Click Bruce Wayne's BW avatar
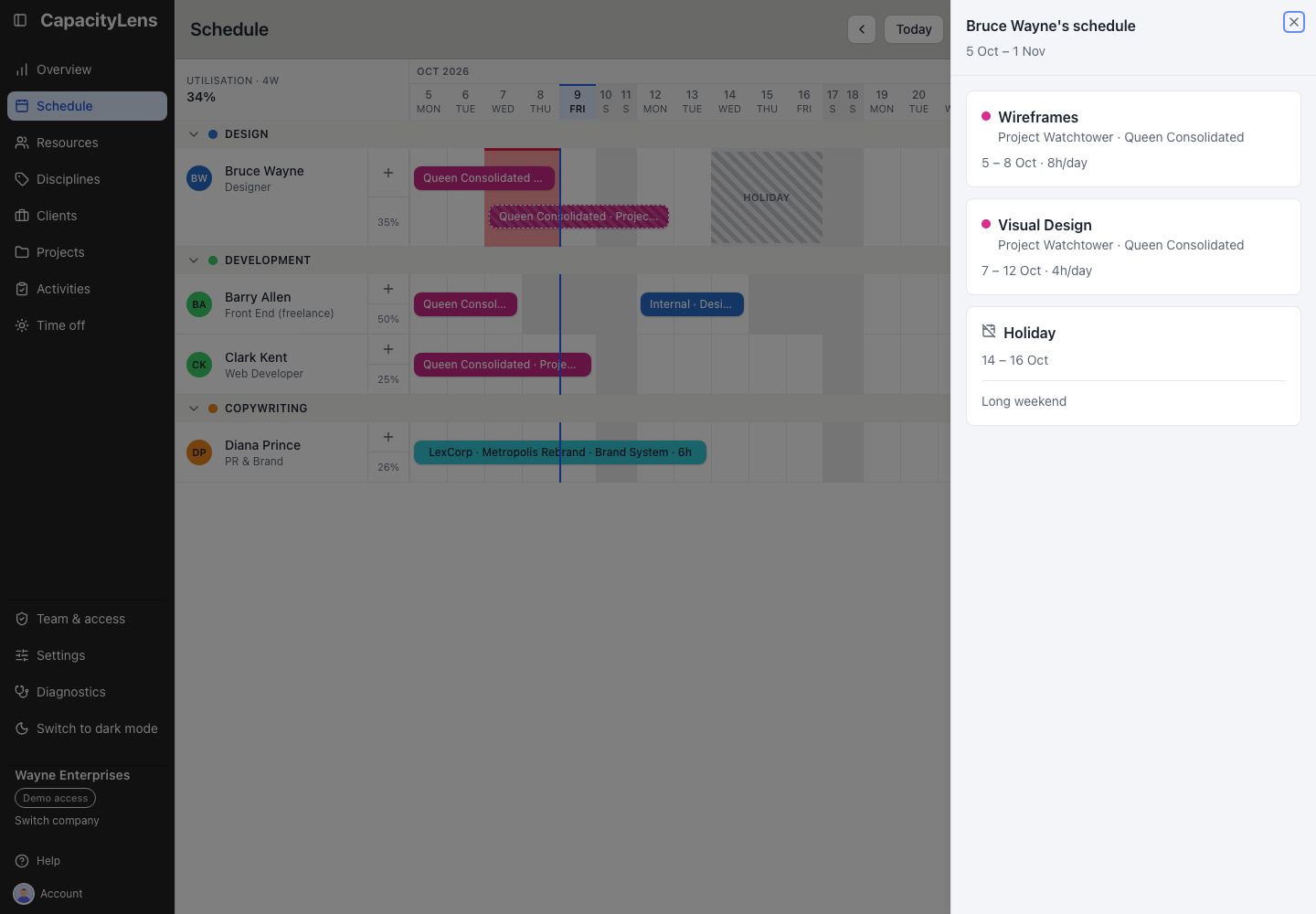 (x=199, y=178)
